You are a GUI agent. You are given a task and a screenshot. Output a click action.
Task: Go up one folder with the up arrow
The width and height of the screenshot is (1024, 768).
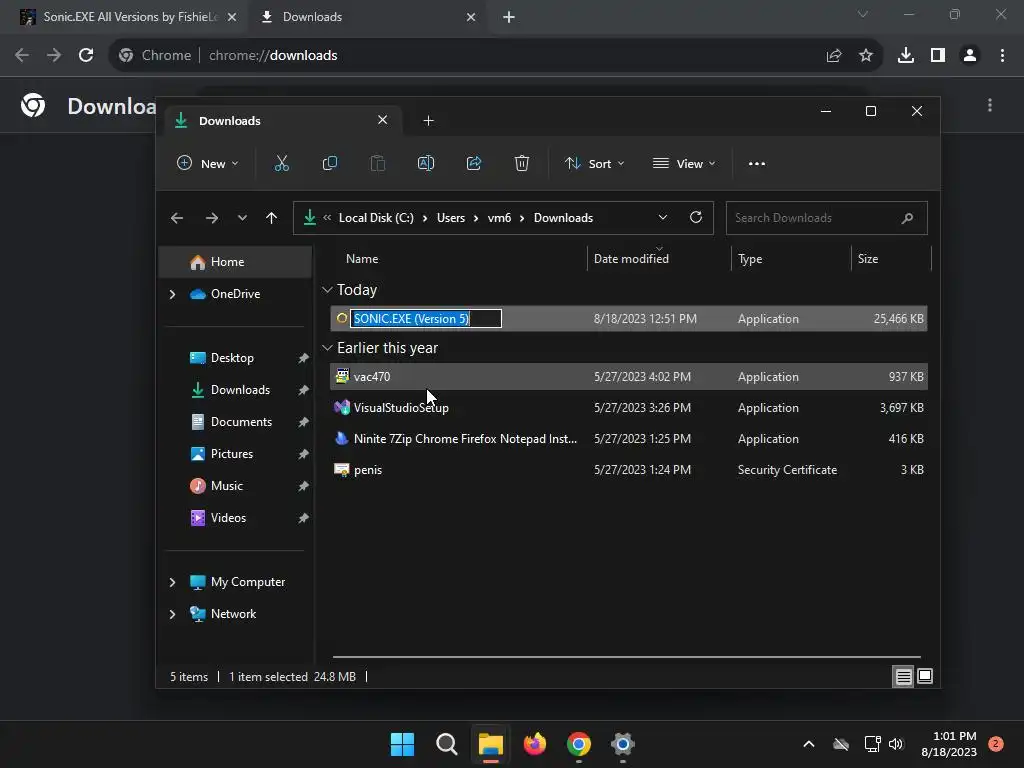tap(272, 218)
